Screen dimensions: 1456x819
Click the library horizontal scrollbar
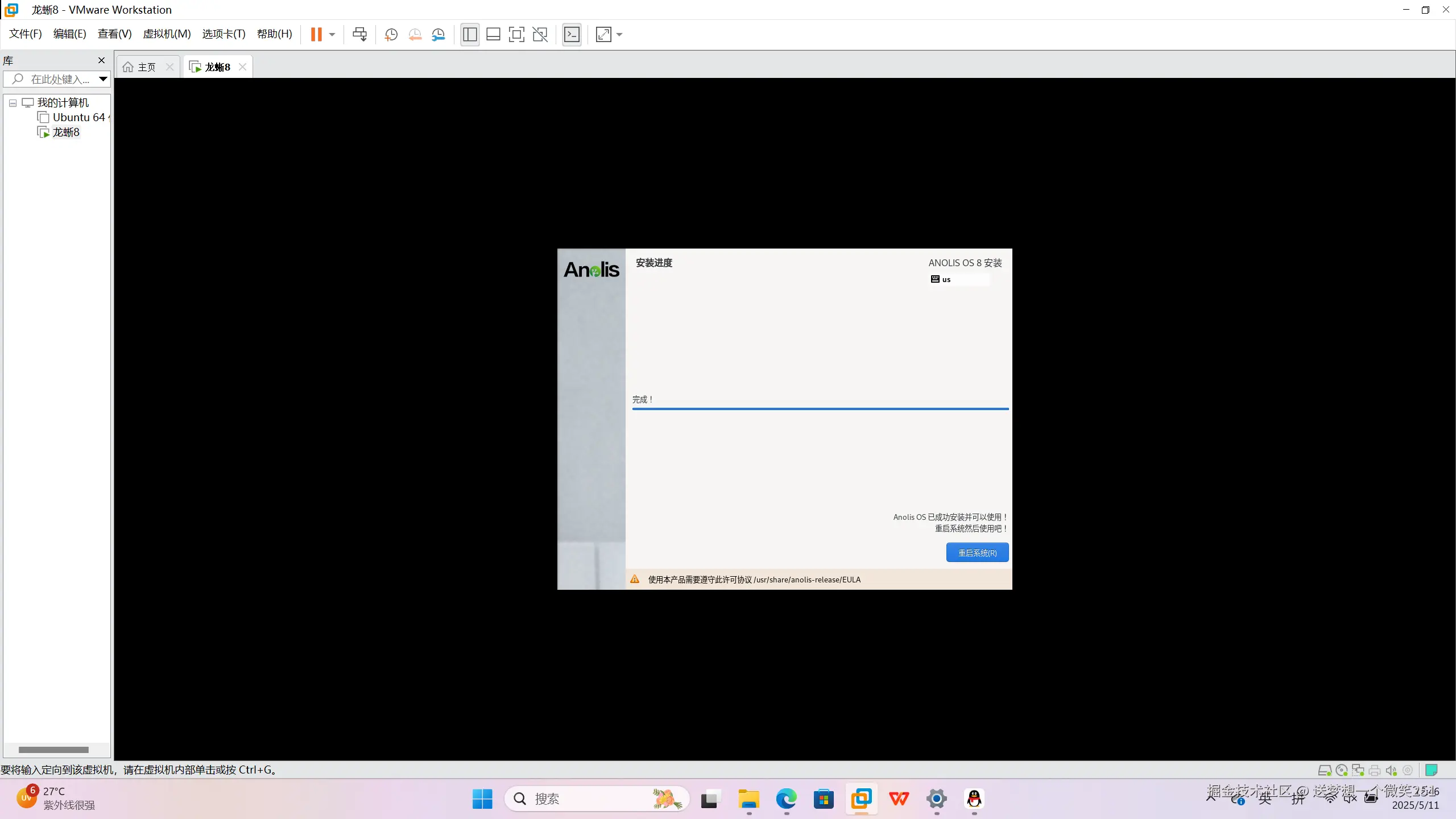pyautogui.click(x=53, y=750)
